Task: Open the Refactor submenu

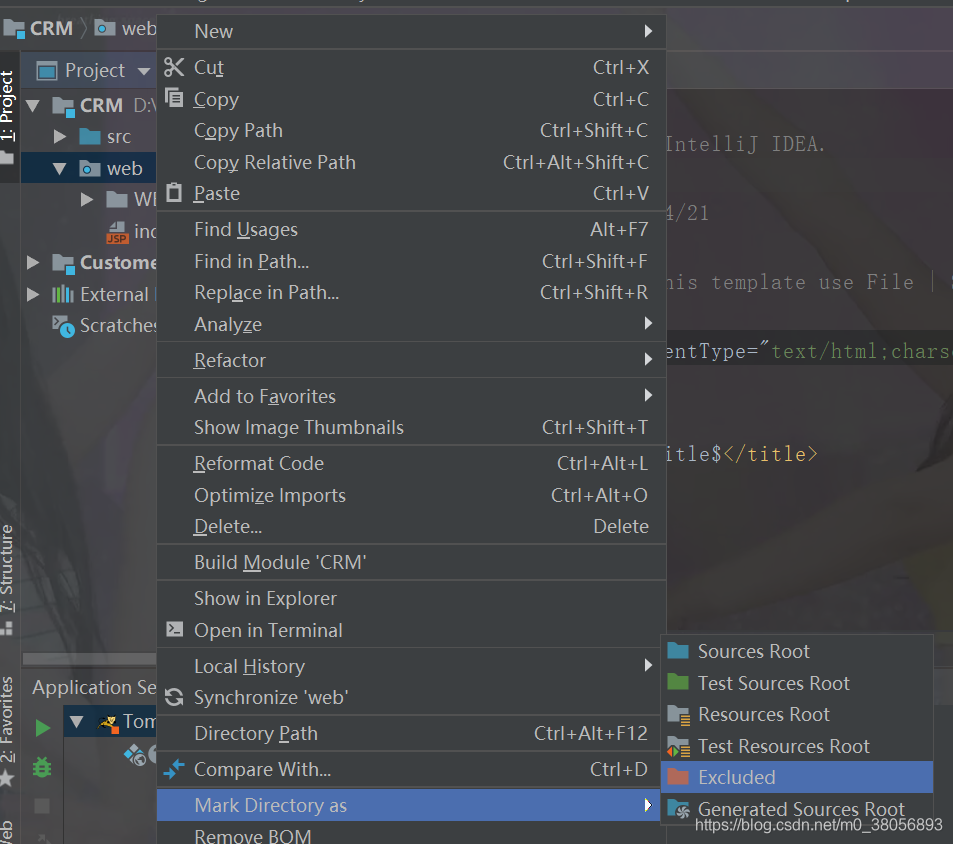Action: point(411,360)
